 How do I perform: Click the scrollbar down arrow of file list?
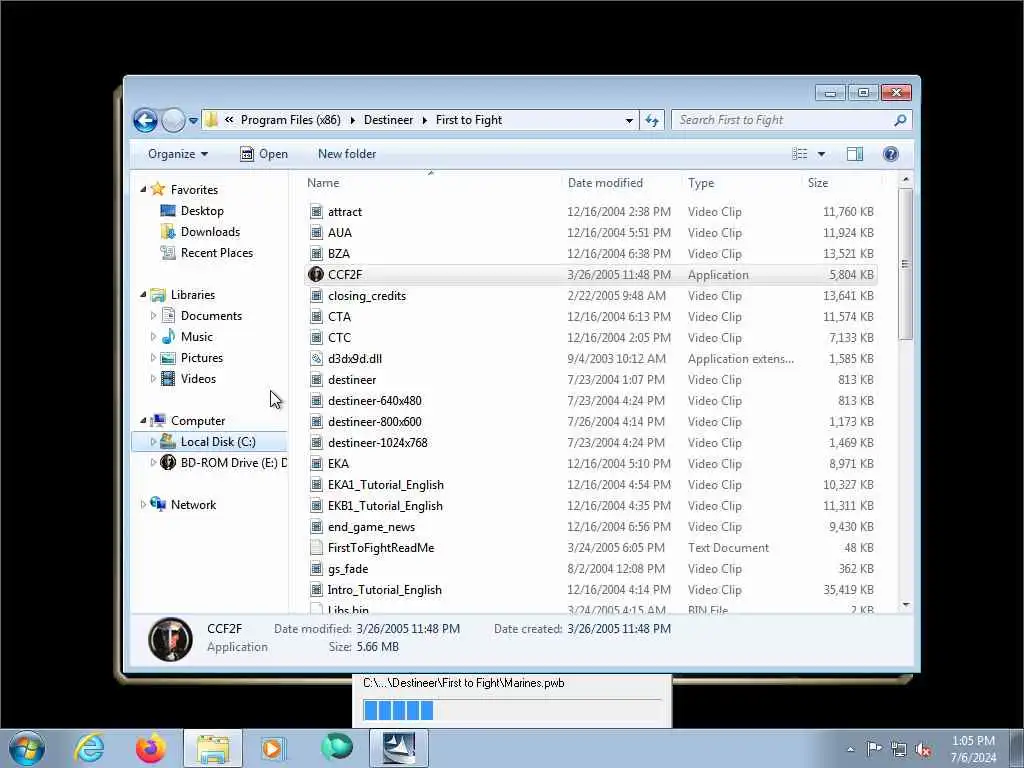pyautogui.click(x=905, y=605)
